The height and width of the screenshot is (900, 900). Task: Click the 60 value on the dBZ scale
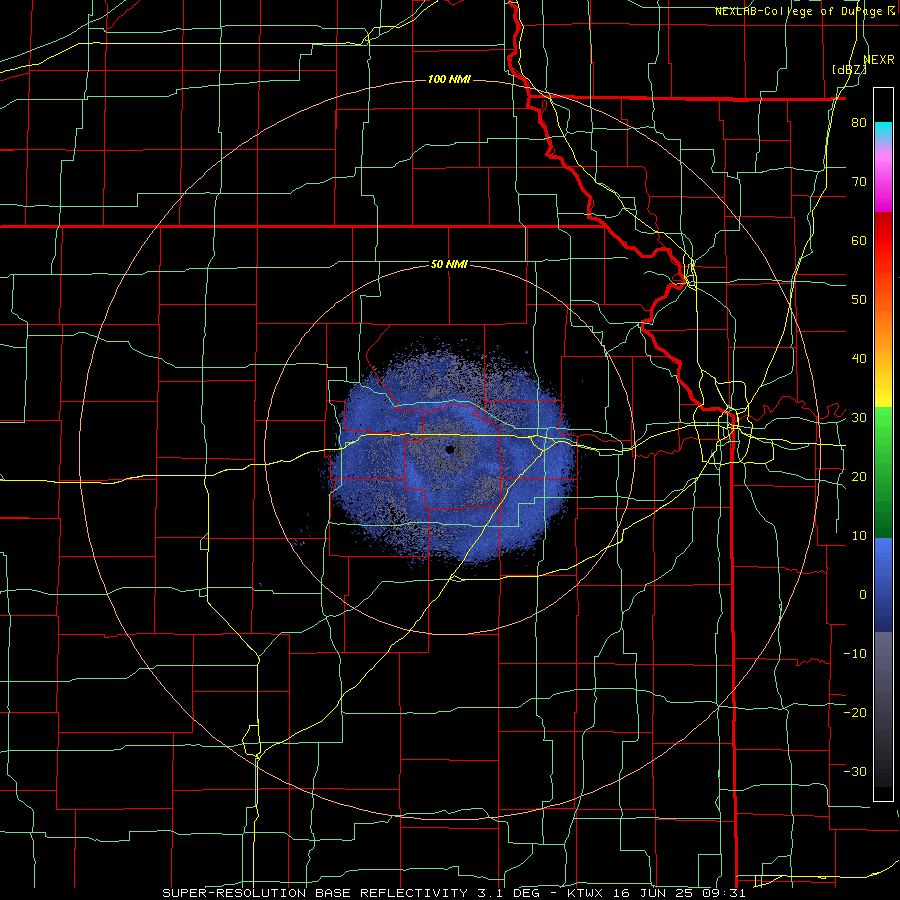coord(859,241)
